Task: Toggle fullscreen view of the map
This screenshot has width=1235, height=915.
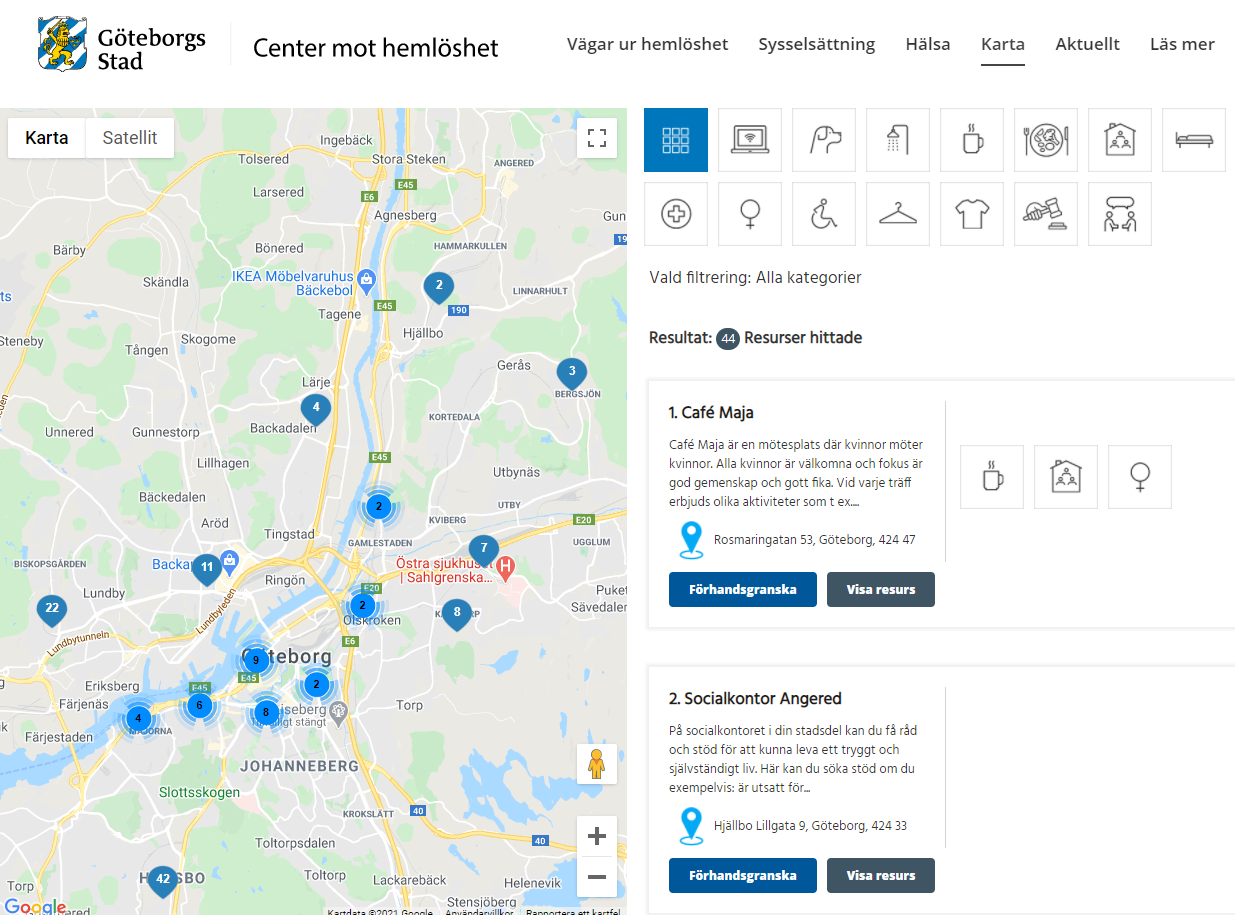Action: click(x=597, y=138)
